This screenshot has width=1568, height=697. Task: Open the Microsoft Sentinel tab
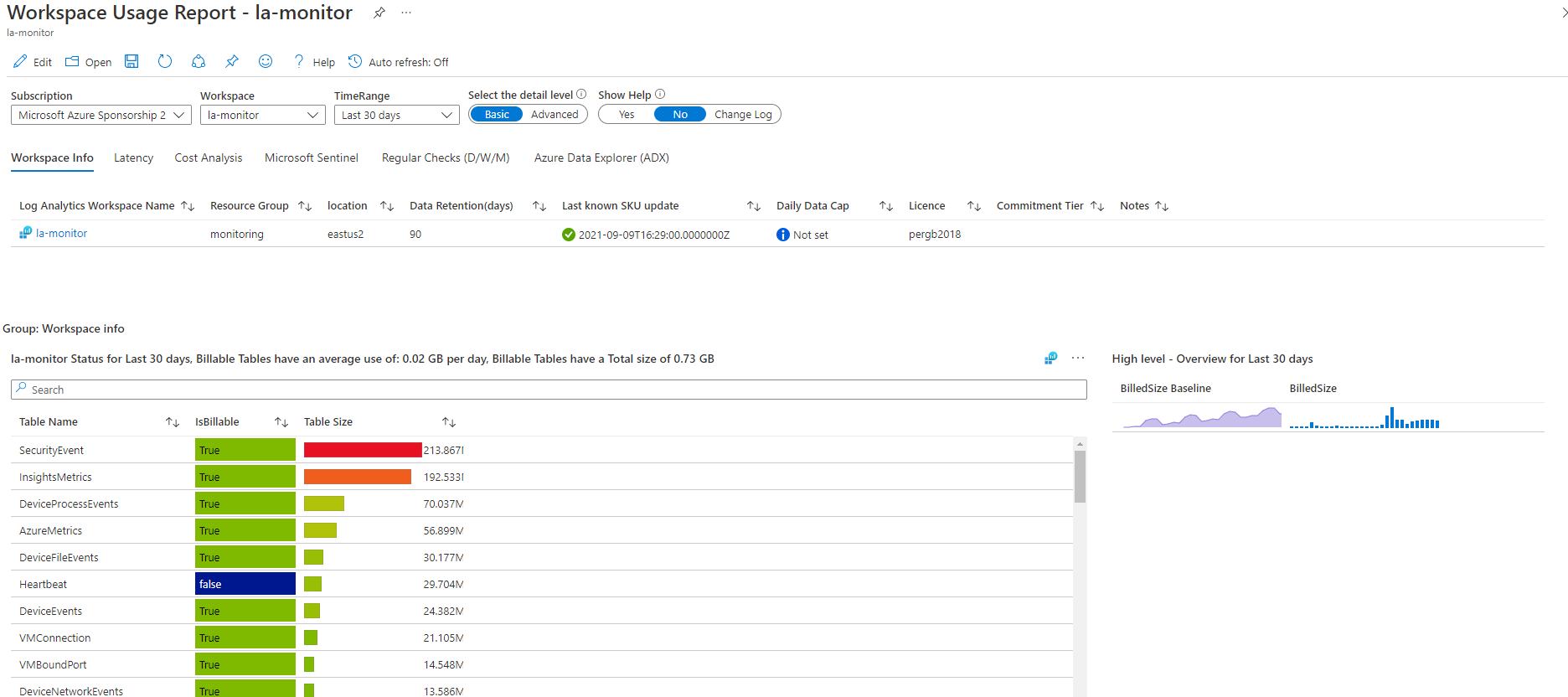coord(311,158)
